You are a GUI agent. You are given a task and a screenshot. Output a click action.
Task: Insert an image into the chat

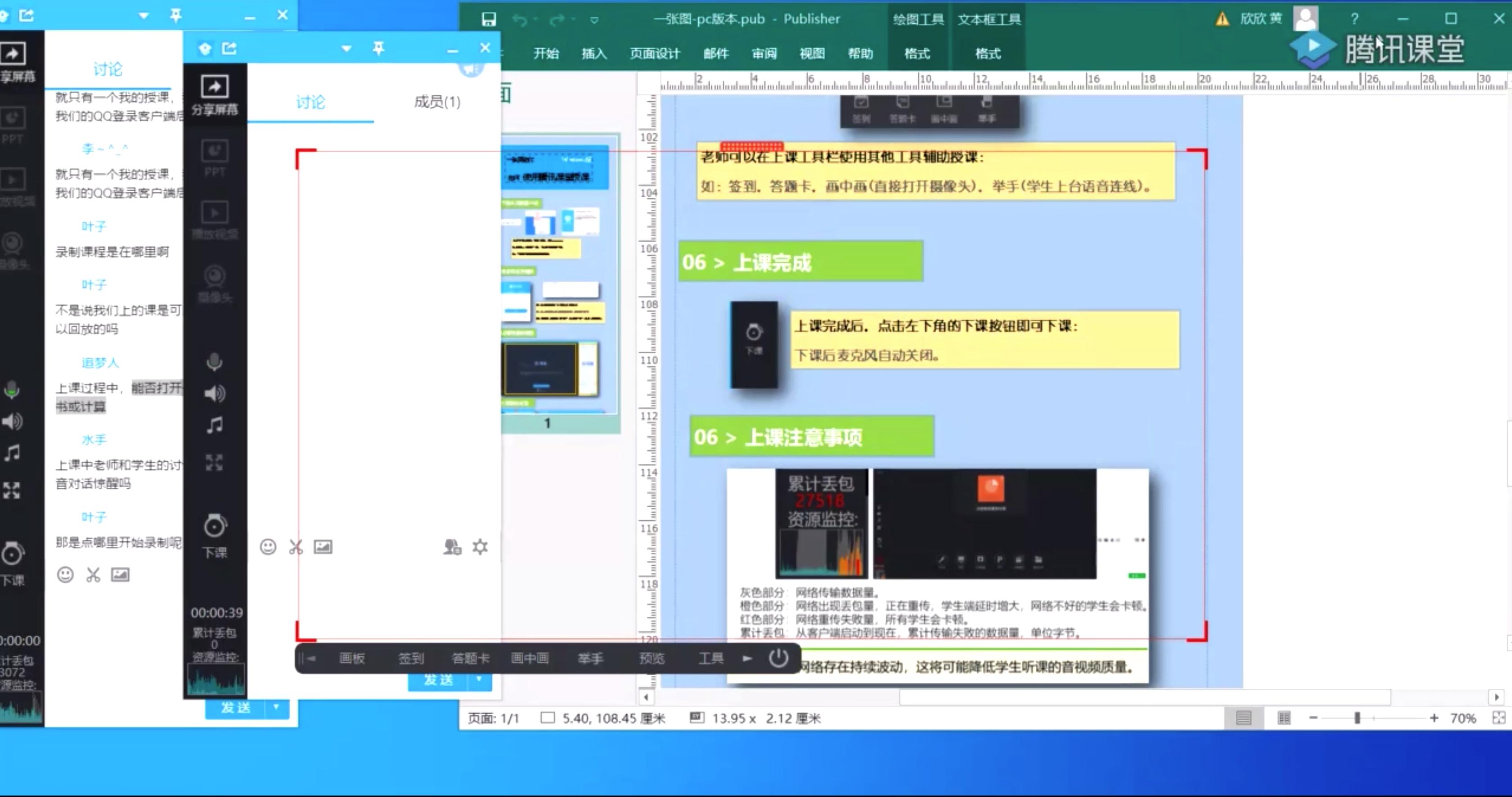click(323, 547)
